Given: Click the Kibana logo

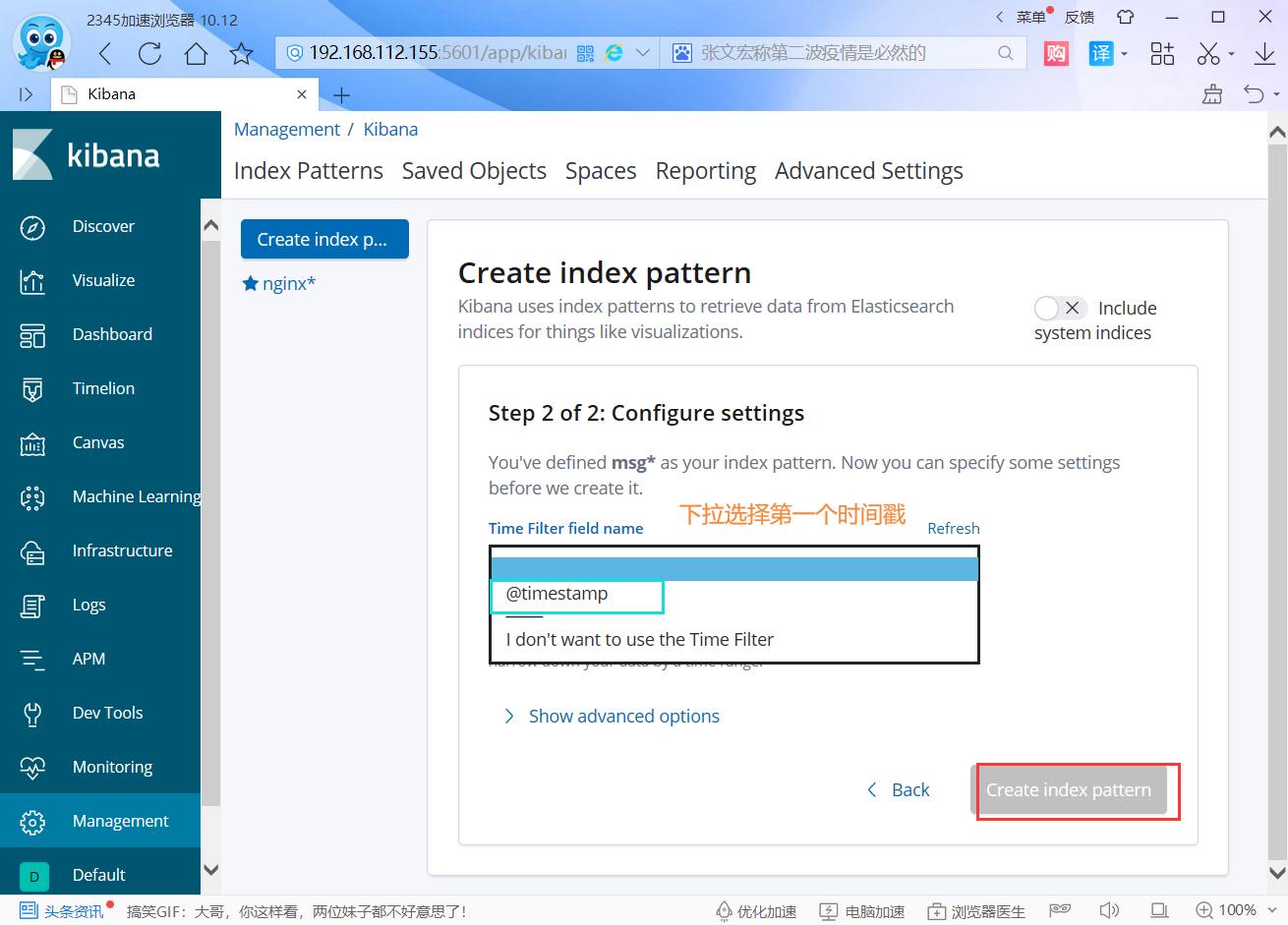Looking at the screenshot, I should [x=87, y=155].
